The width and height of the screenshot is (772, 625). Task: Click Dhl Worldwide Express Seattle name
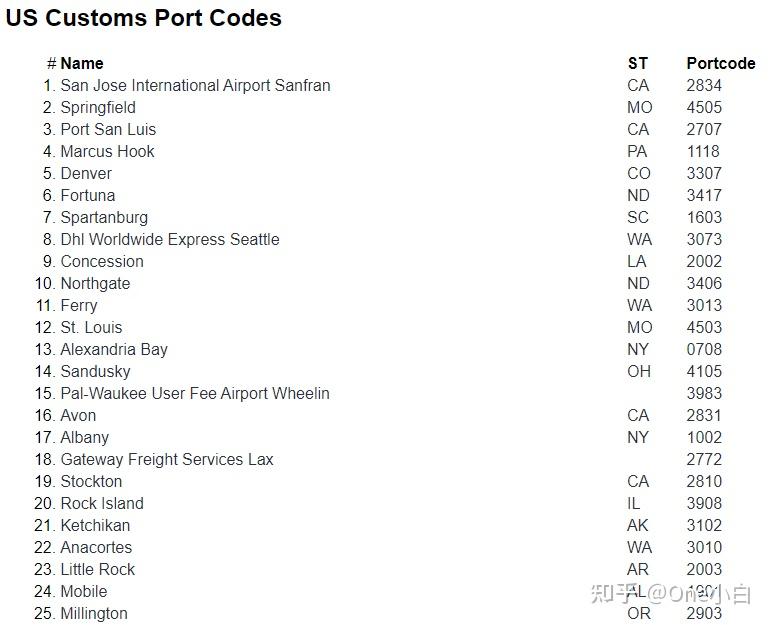pyautogui.click(x=170, y=239)
